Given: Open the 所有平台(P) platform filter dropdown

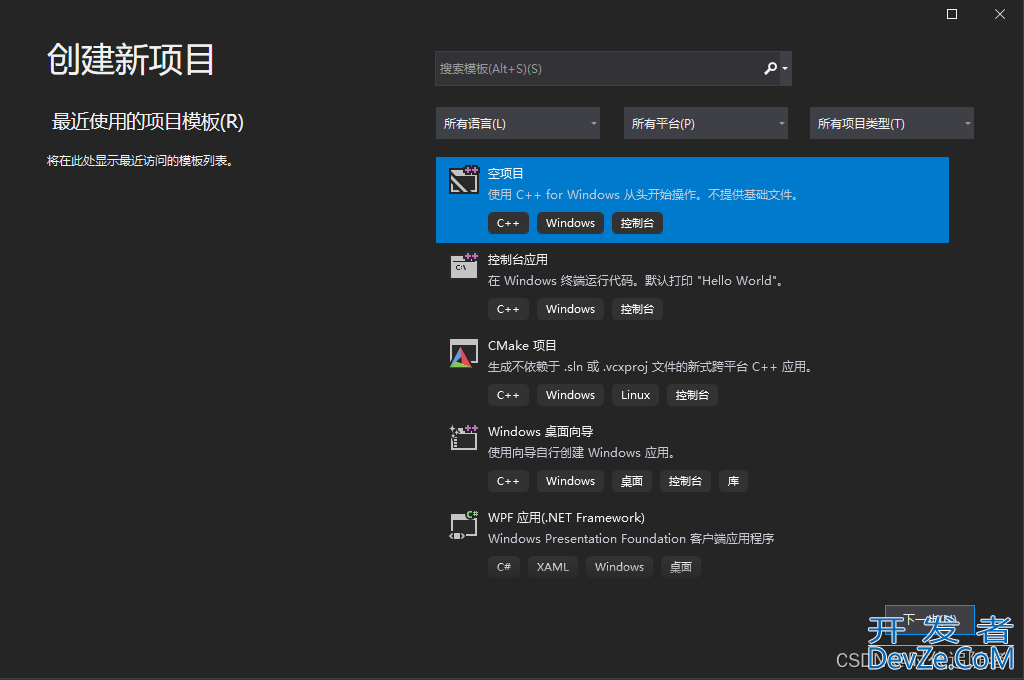Looking at the screenshot, I should point(706,123).
